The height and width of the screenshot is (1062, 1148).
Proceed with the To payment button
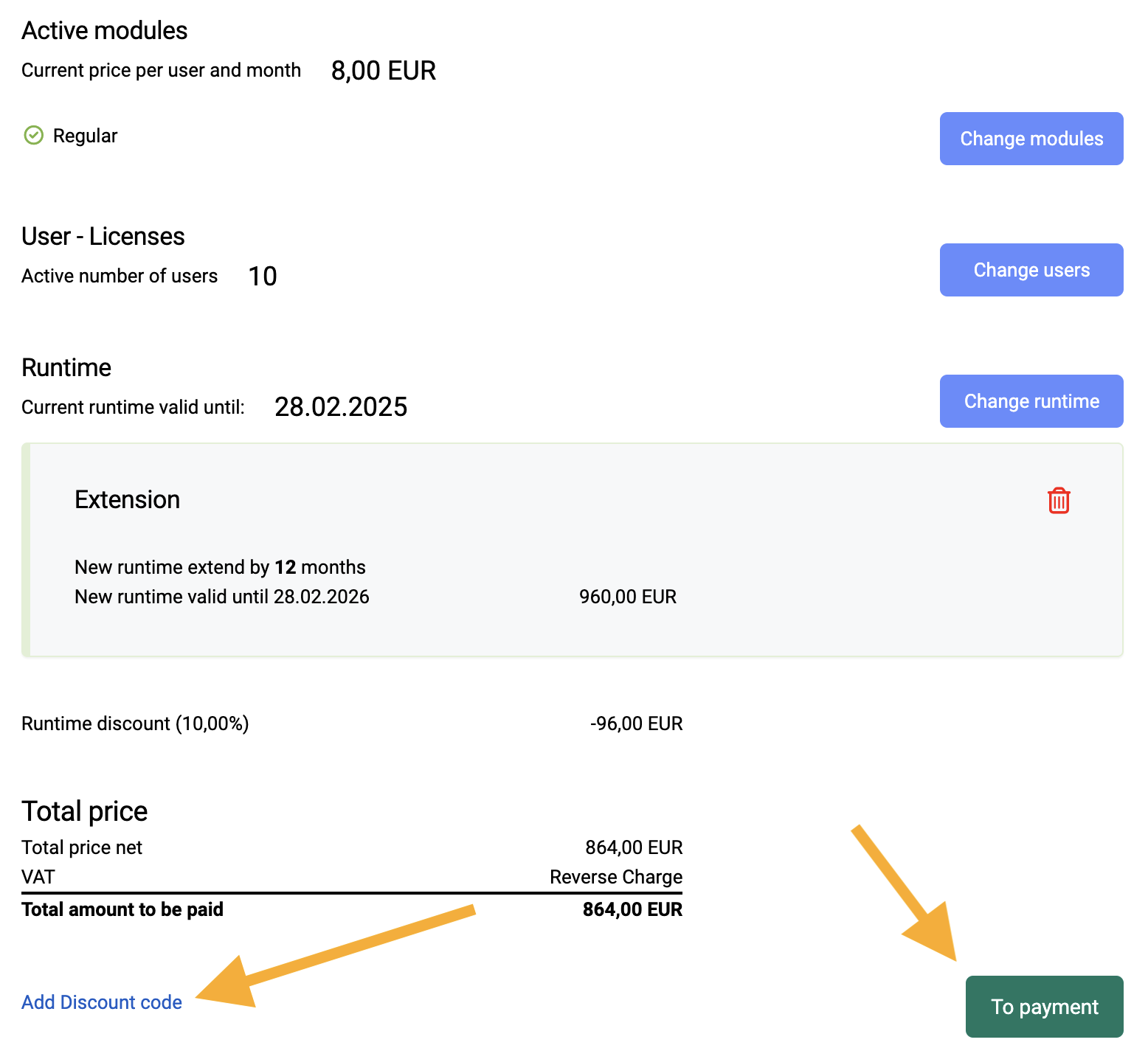(x=1045, y=1007)
